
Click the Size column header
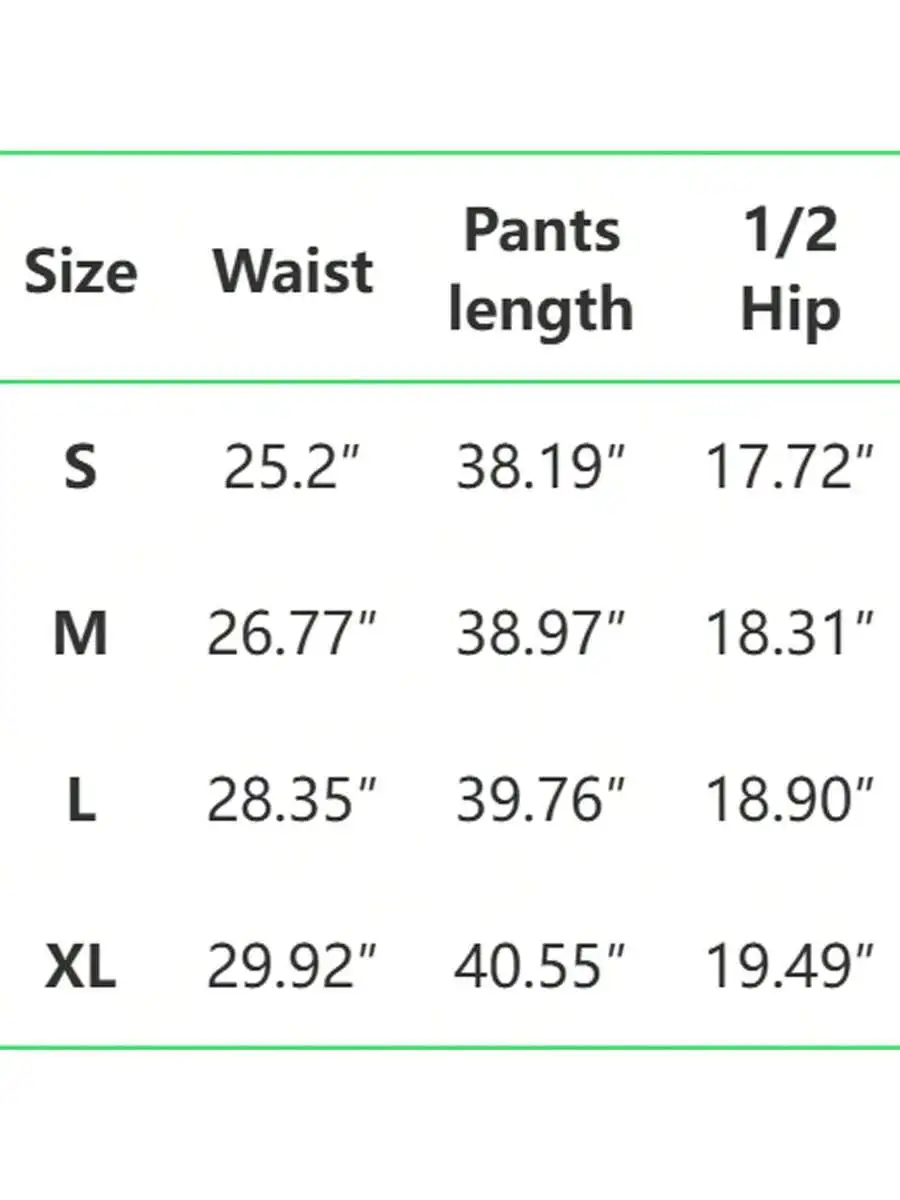point(81,271)
